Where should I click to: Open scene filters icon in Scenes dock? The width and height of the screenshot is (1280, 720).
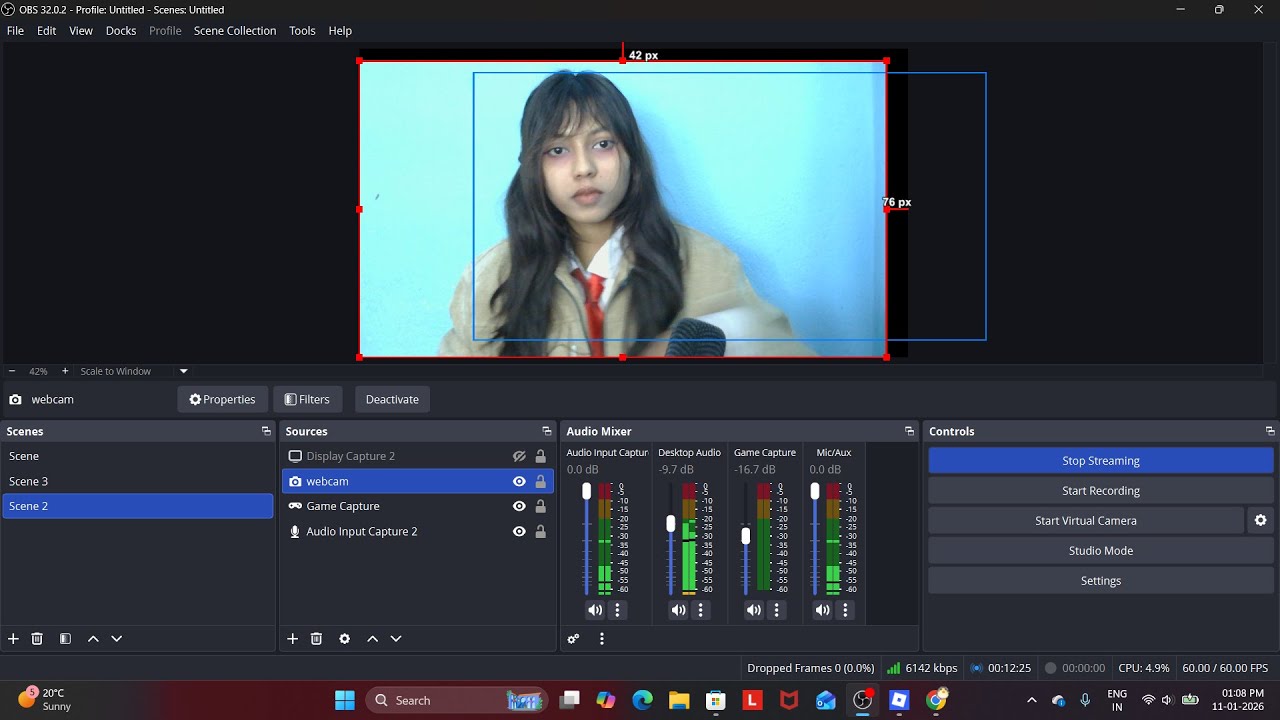click(x=65, y=639)
